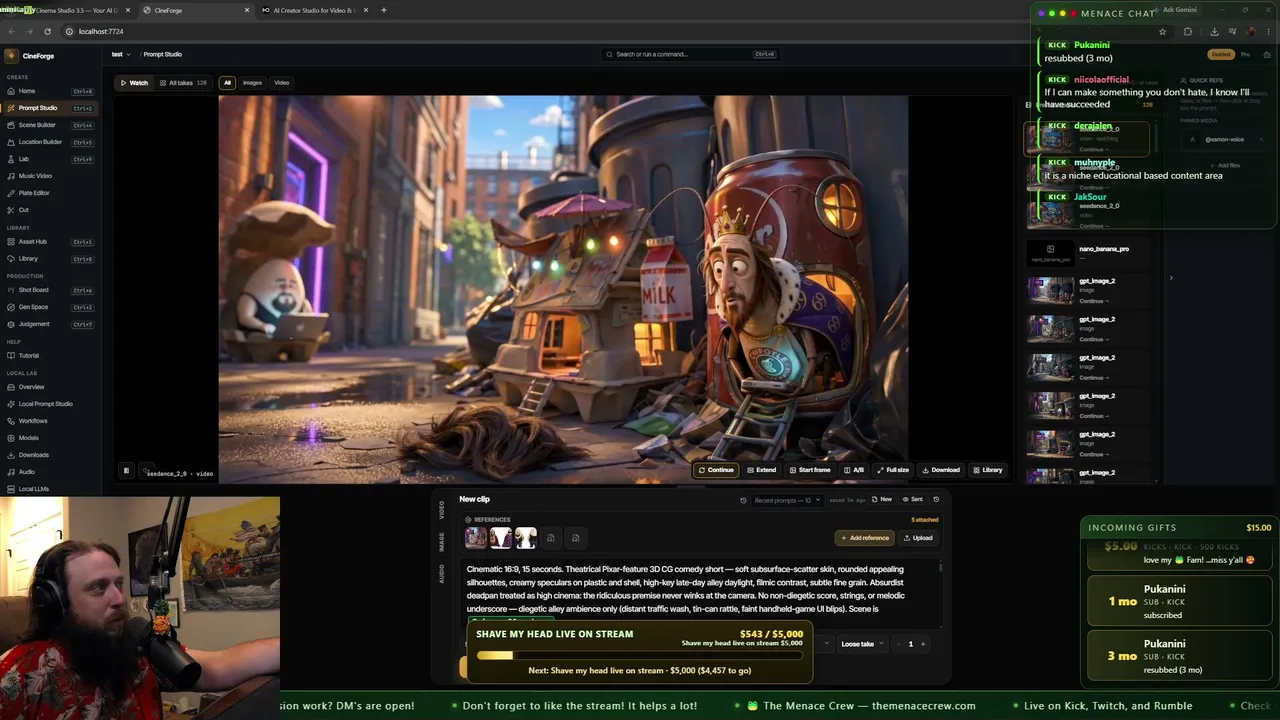Click the Sent button
This screenshot has width=1280, height=720.
(913, 500)
